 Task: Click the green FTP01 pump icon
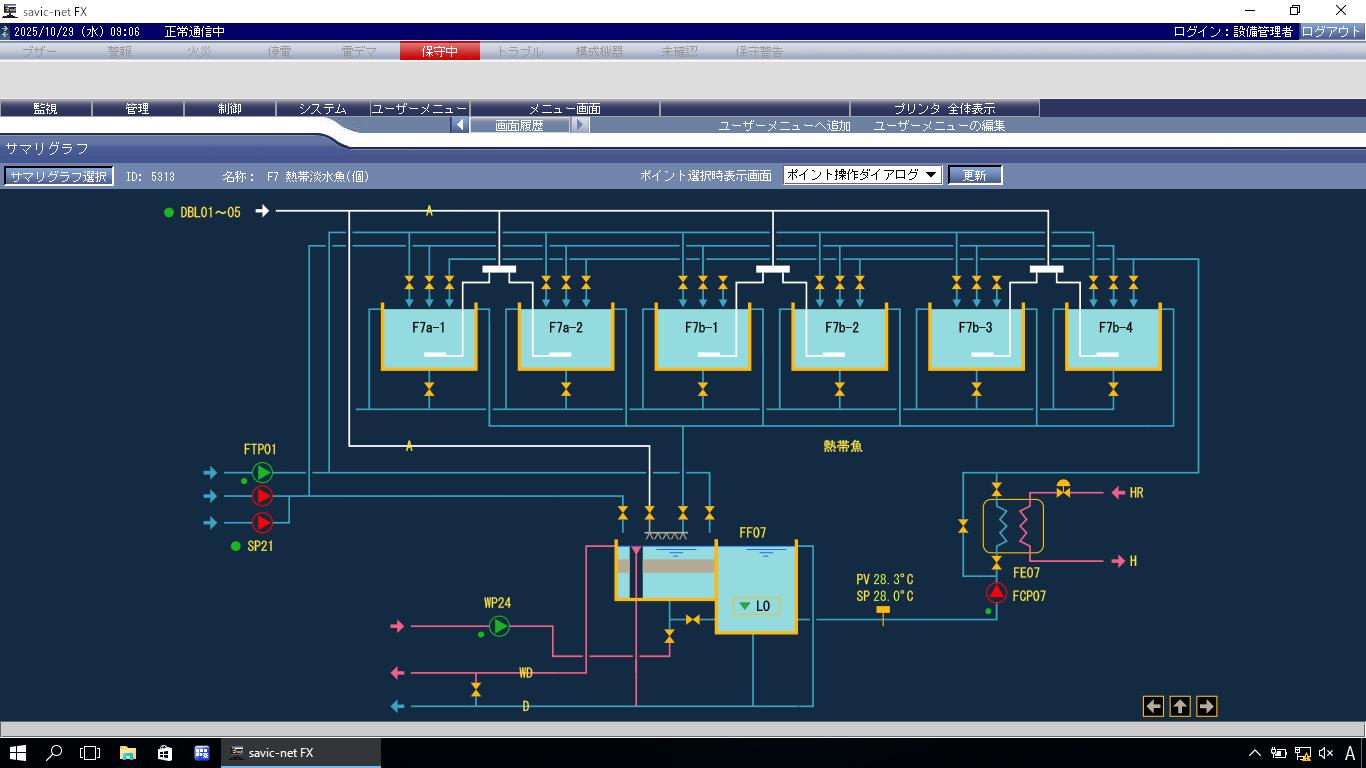click(262, 472)
